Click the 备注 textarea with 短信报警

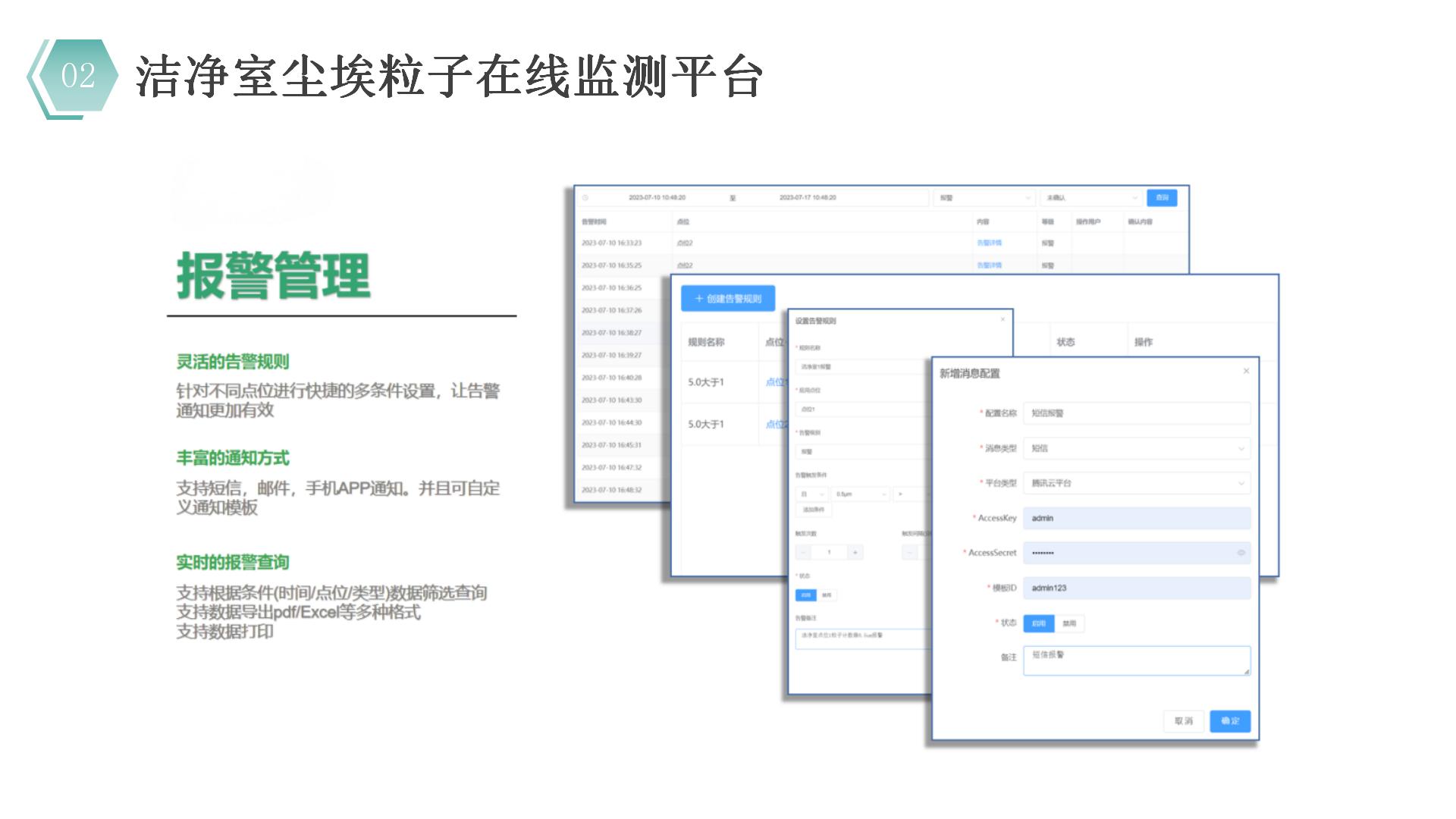(1136, 661)
